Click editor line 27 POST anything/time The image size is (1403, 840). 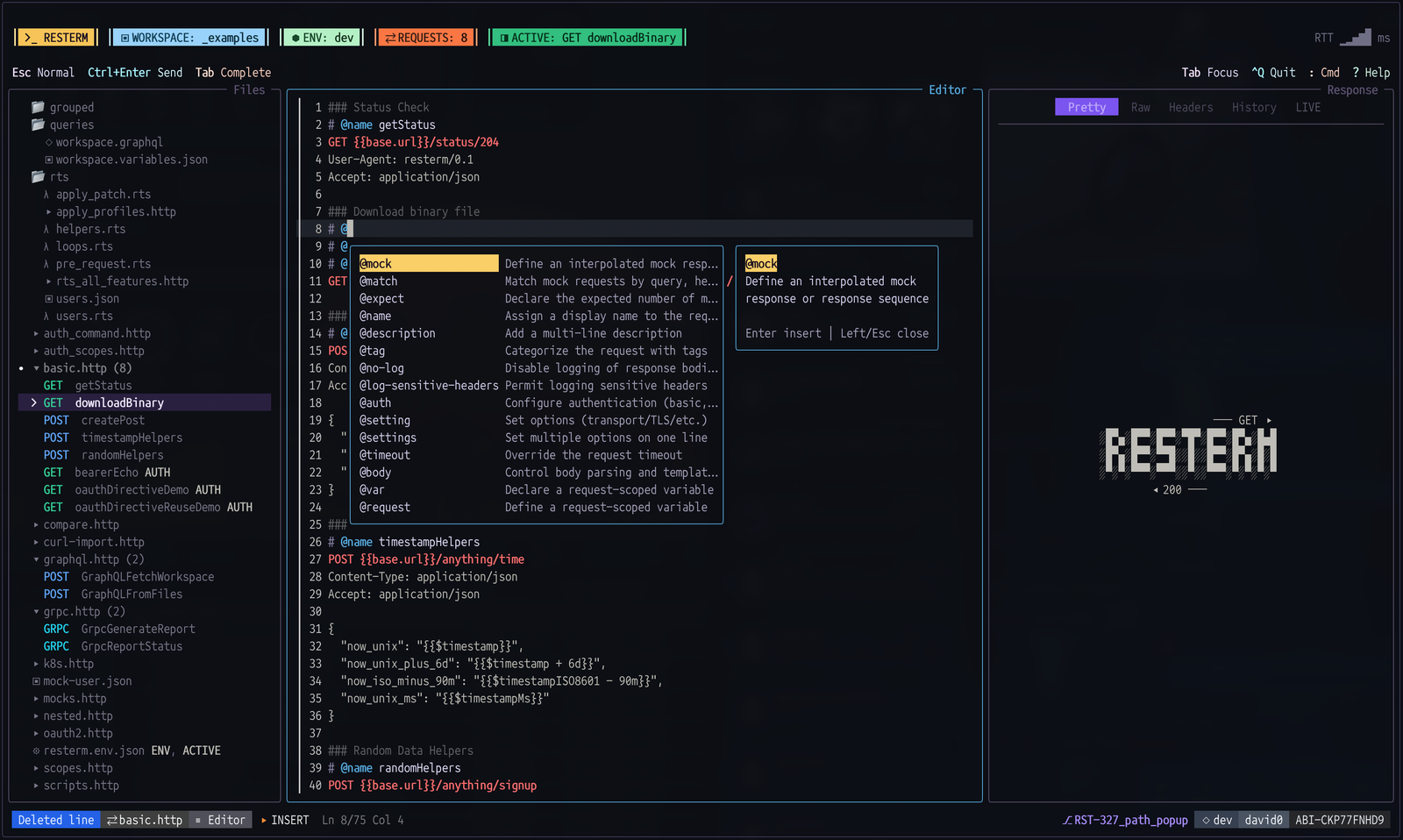coord(426,559)
